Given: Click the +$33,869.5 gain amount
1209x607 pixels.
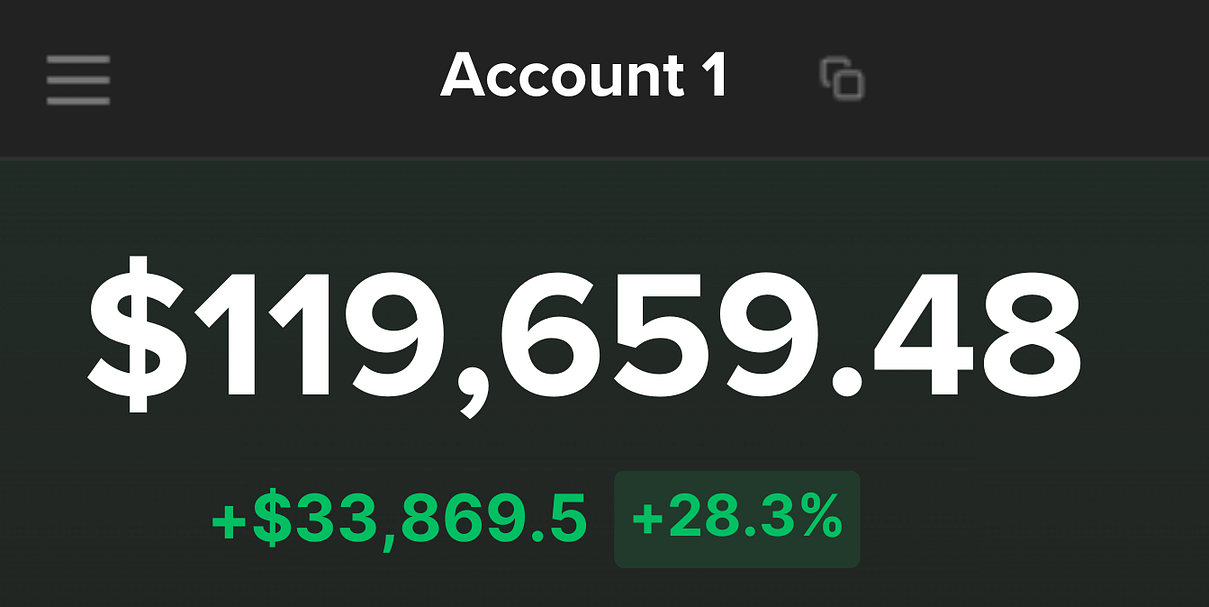Looking at the screenshot, I should pyautogui.click(x=400, y=520).
